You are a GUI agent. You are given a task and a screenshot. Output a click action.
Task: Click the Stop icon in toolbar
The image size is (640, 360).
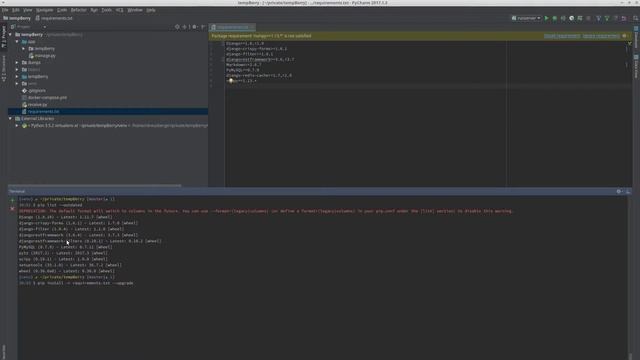point(588,18)
